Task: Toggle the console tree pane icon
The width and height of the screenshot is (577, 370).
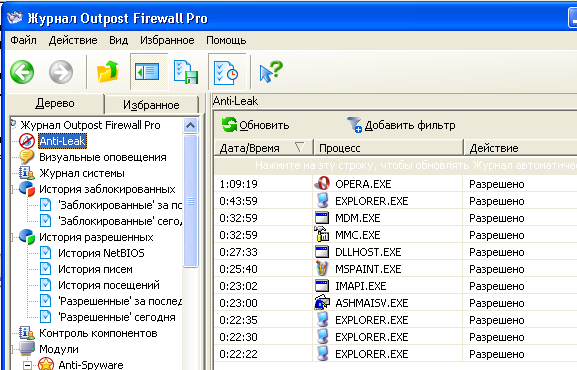Action: [148, 72]
